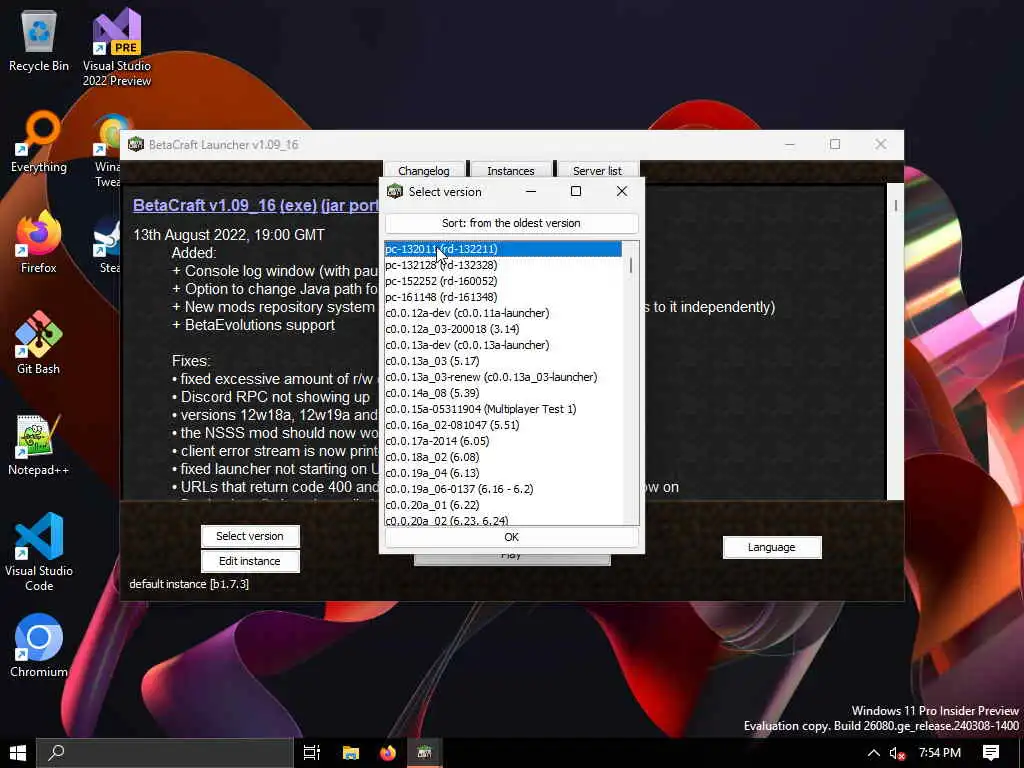Click the Windows Start button

click(18, 753)
